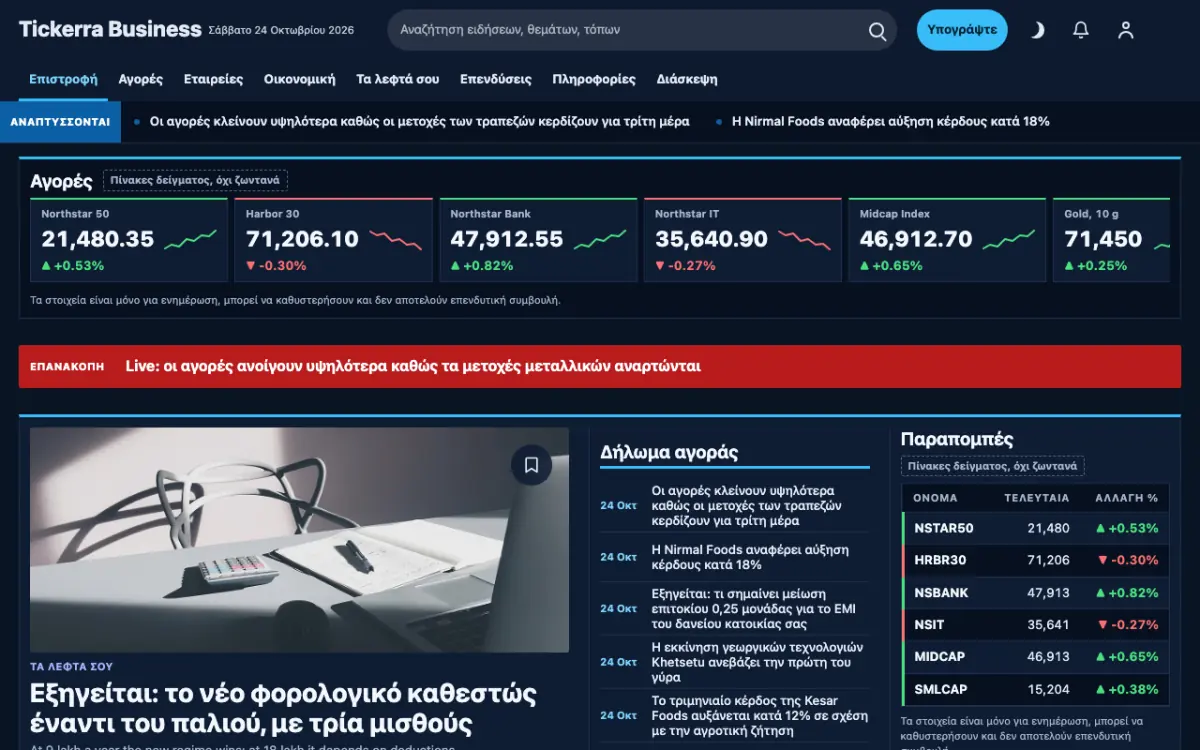The width and height of the screenshot is (1200, 750).
Task: Open market story about bank stocks third day
Action: click(747, 506)
